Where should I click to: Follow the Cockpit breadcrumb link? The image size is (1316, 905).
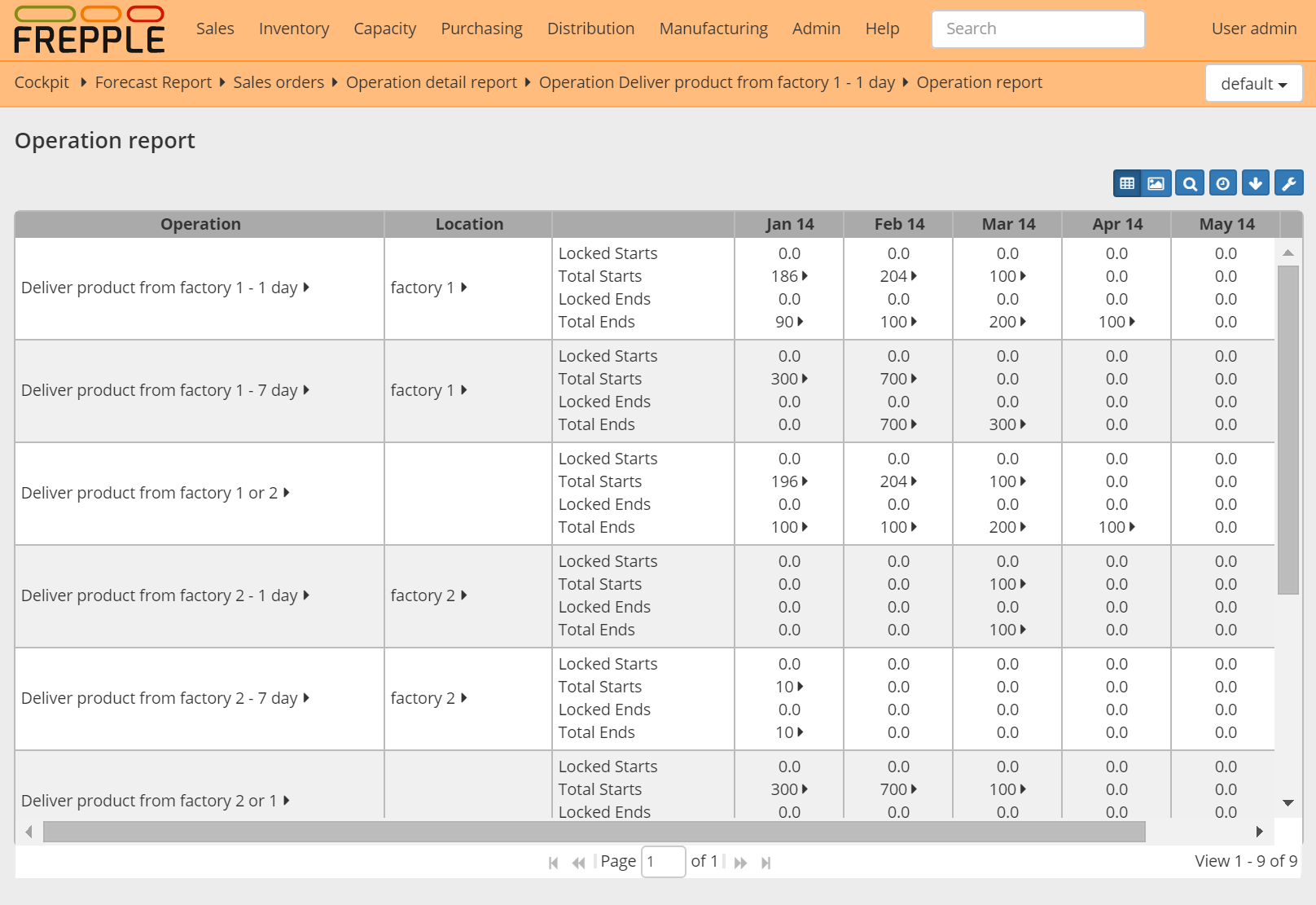tap(42, 82)
